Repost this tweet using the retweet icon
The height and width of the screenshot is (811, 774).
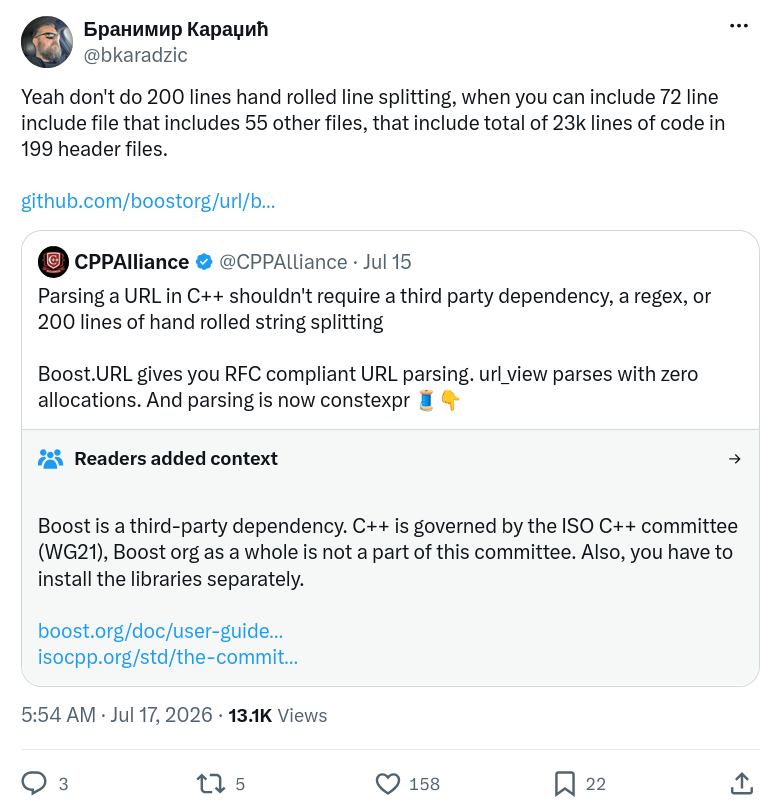211,783
